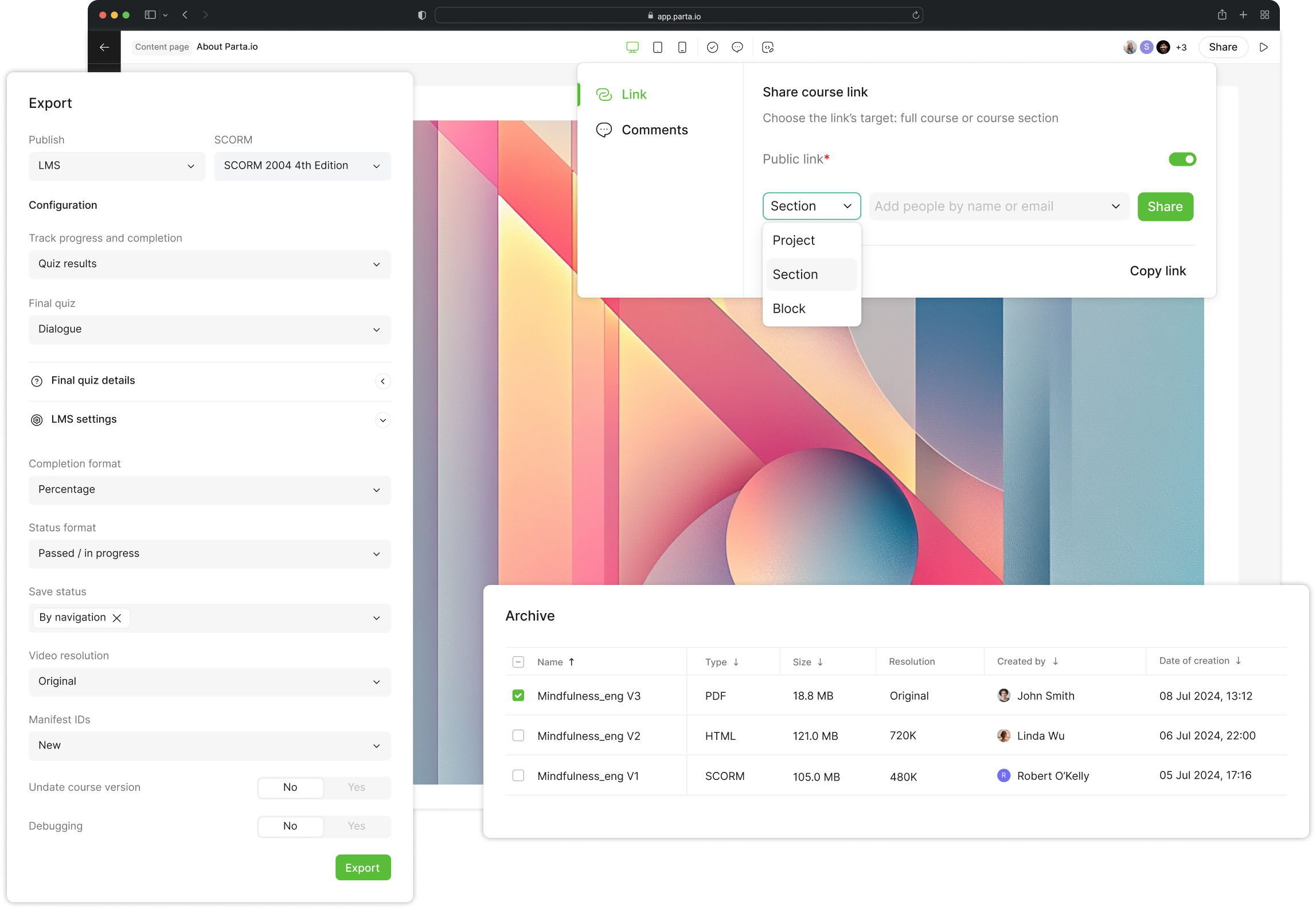Remove the By navigation tag
The image size is (1316, 909).
(x=117, y=618)
